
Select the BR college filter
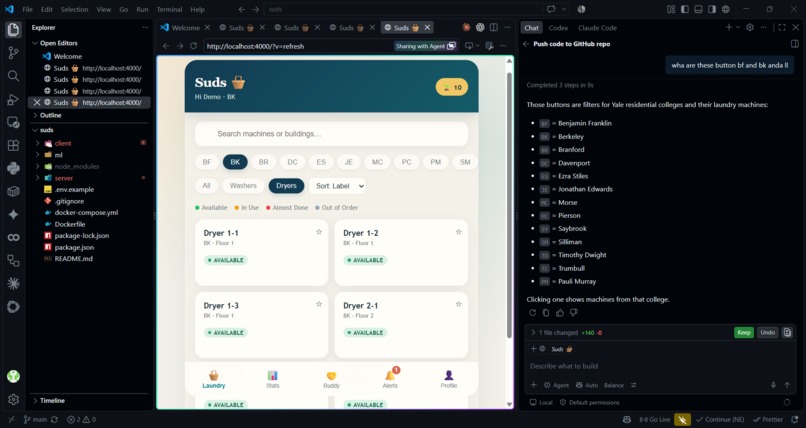(x=264, y=162)
